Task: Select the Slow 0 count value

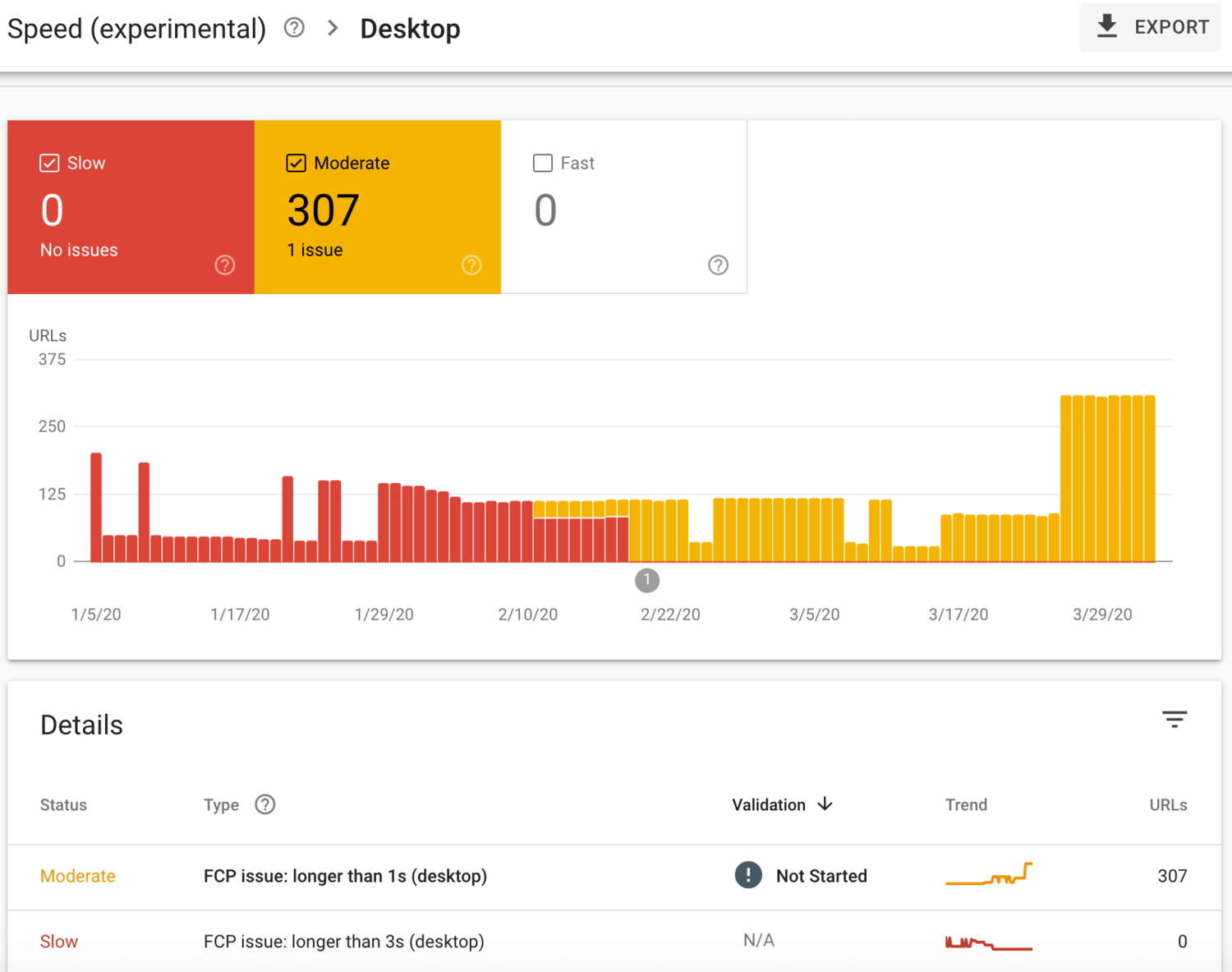Action: [52, 210]
